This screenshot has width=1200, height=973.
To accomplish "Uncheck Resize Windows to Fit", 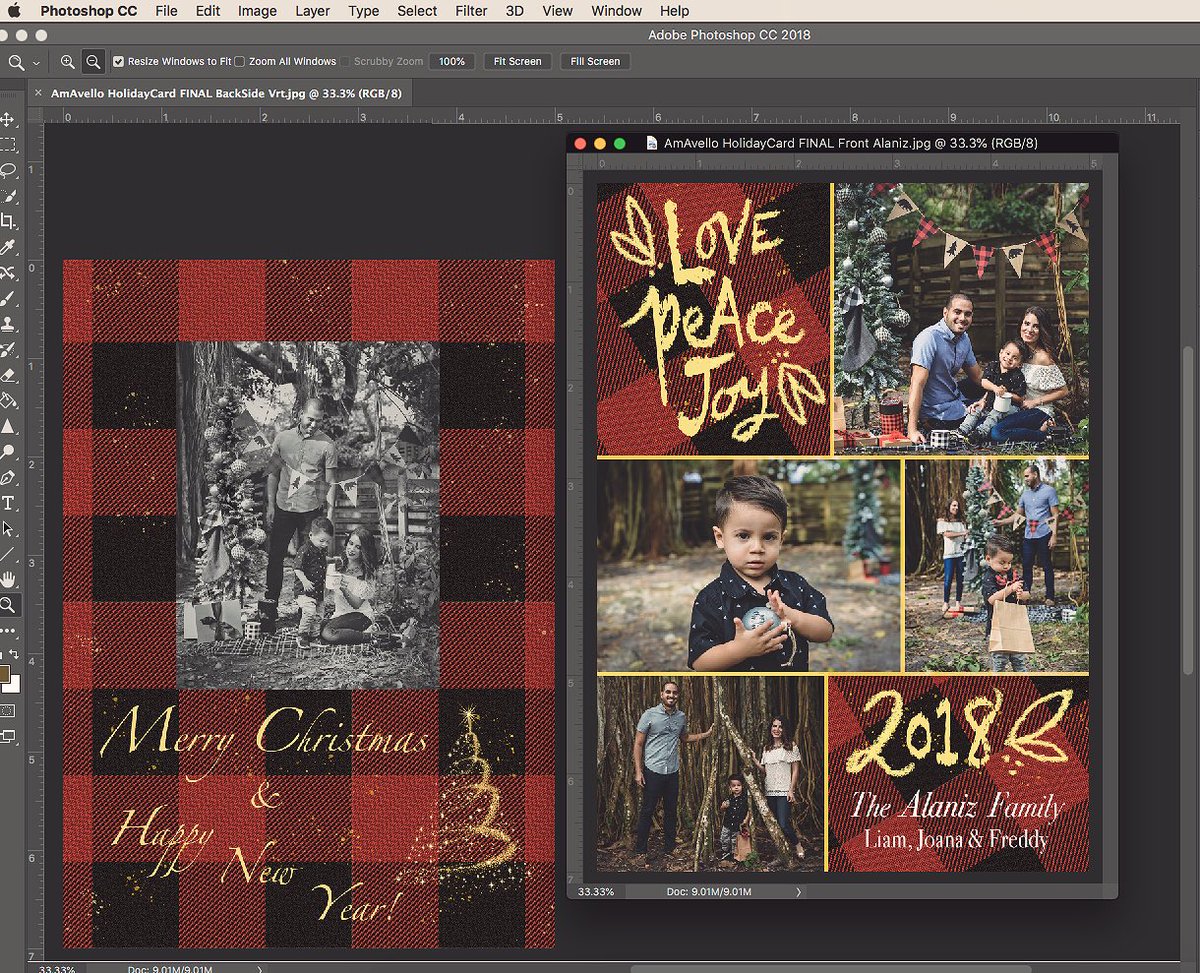I will [118, 61].
